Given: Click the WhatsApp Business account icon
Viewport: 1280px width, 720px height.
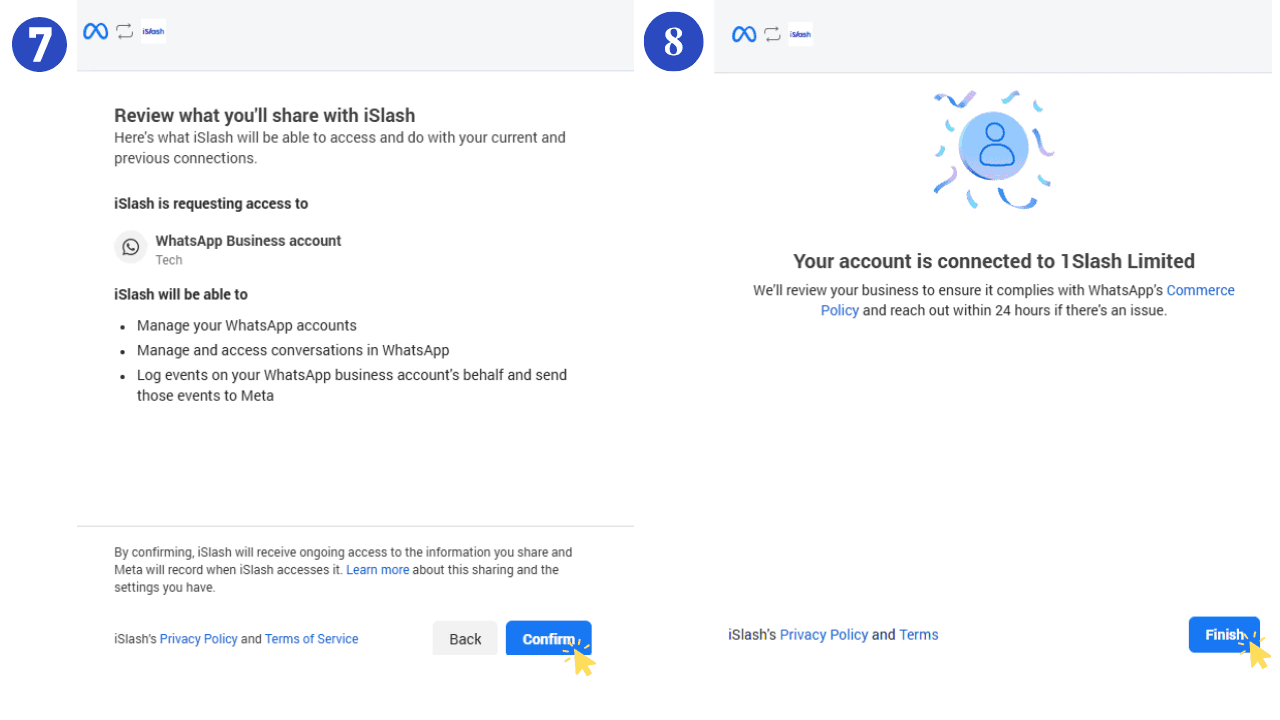Looking at the screenshot, I should coord(131,247).
